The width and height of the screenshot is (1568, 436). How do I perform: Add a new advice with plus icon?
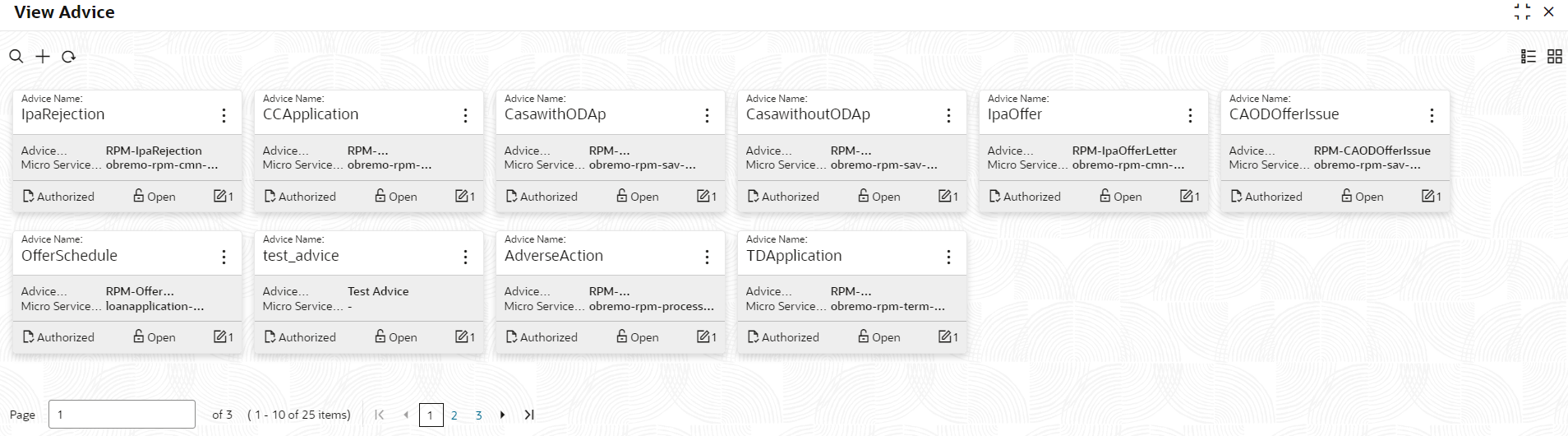click(x=43, y=57)
